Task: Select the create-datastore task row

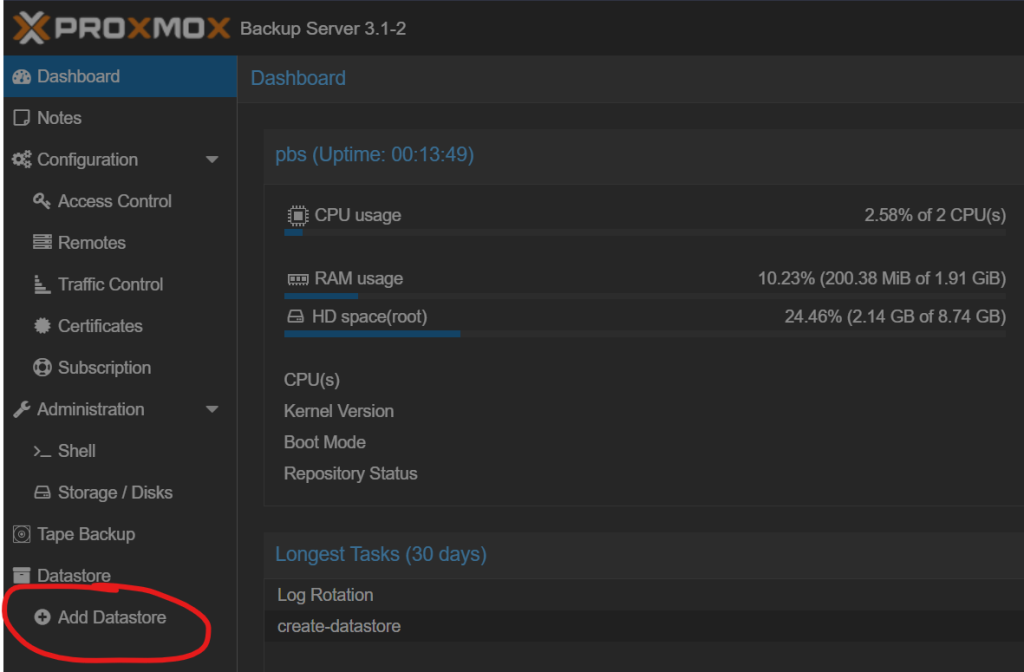Action: pyautogui.click(x=644, y=626)
